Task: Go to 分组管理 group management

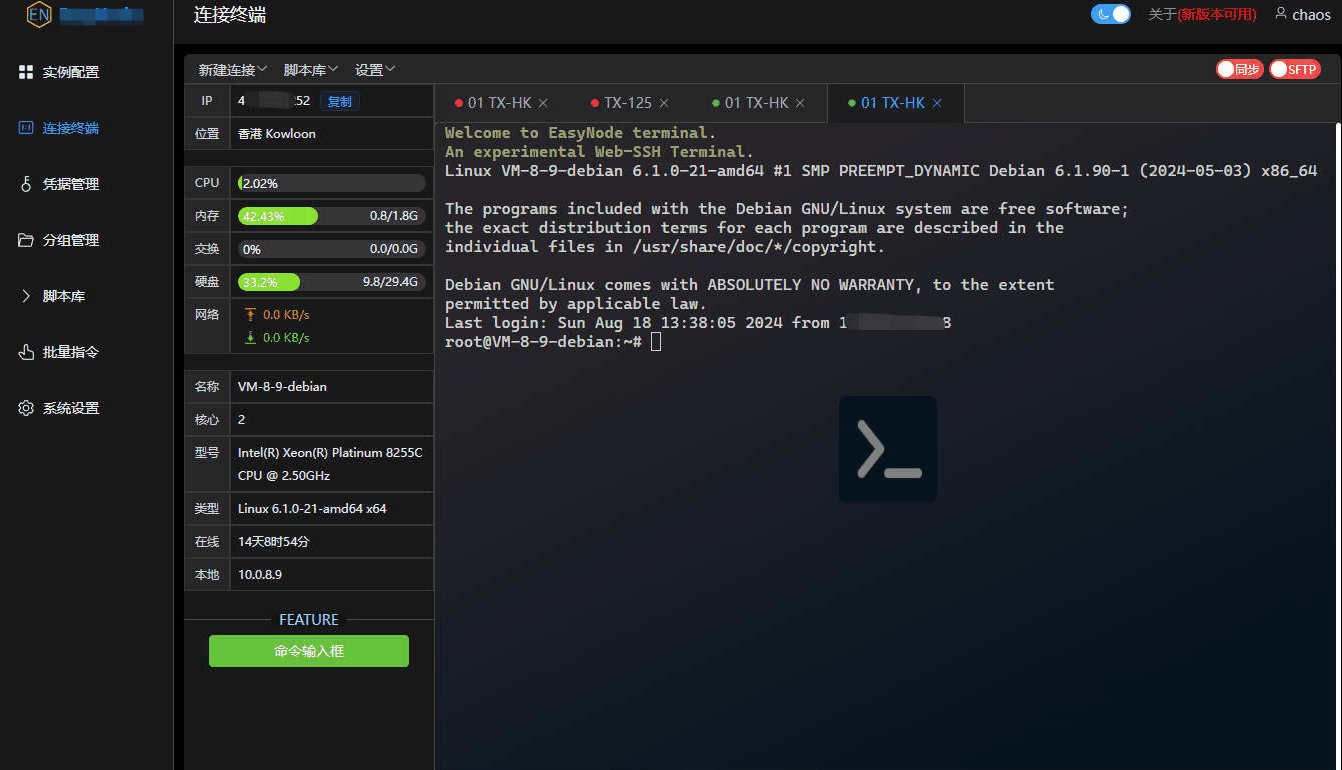Action: coord(59,240)
